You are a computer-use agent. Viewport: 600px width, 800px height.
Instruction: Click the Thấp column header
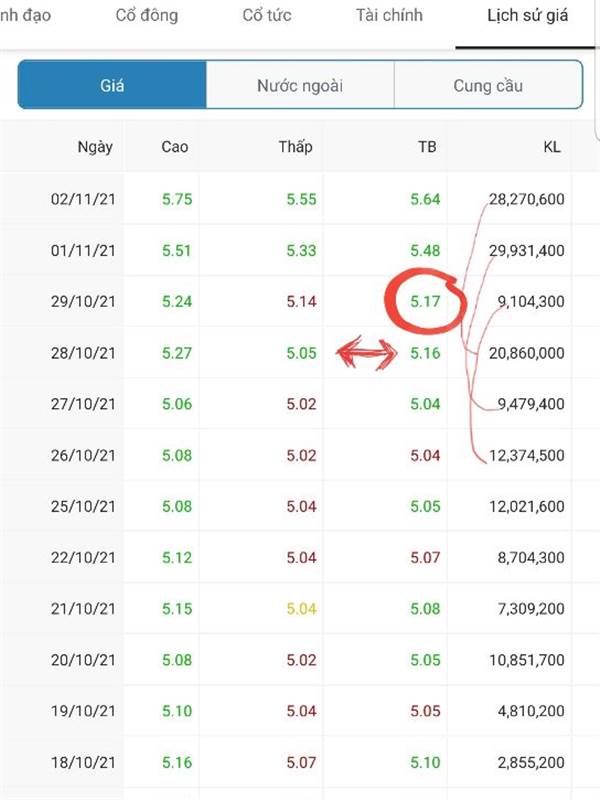coord(295,147)
